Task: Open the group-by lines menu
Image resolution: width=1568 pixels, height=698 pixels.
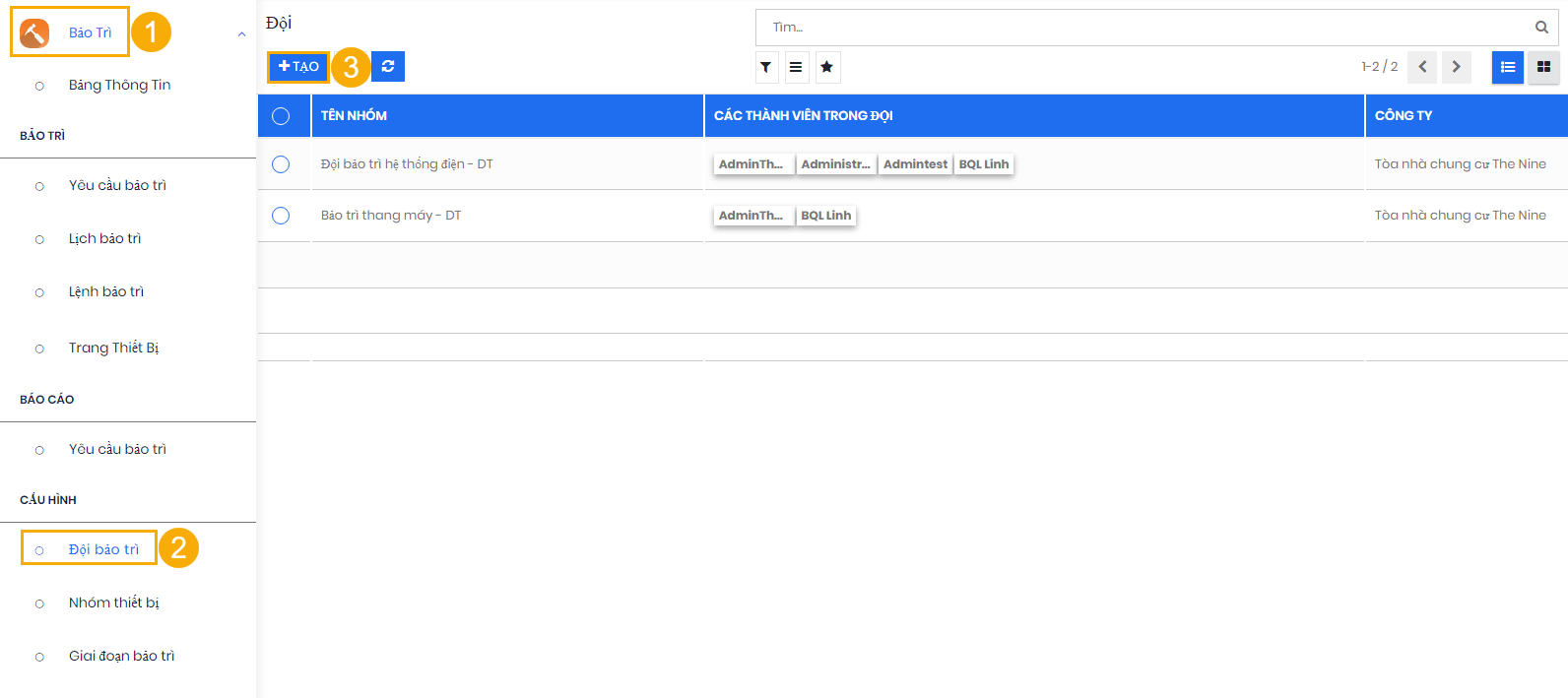Action: pos(796,67)
